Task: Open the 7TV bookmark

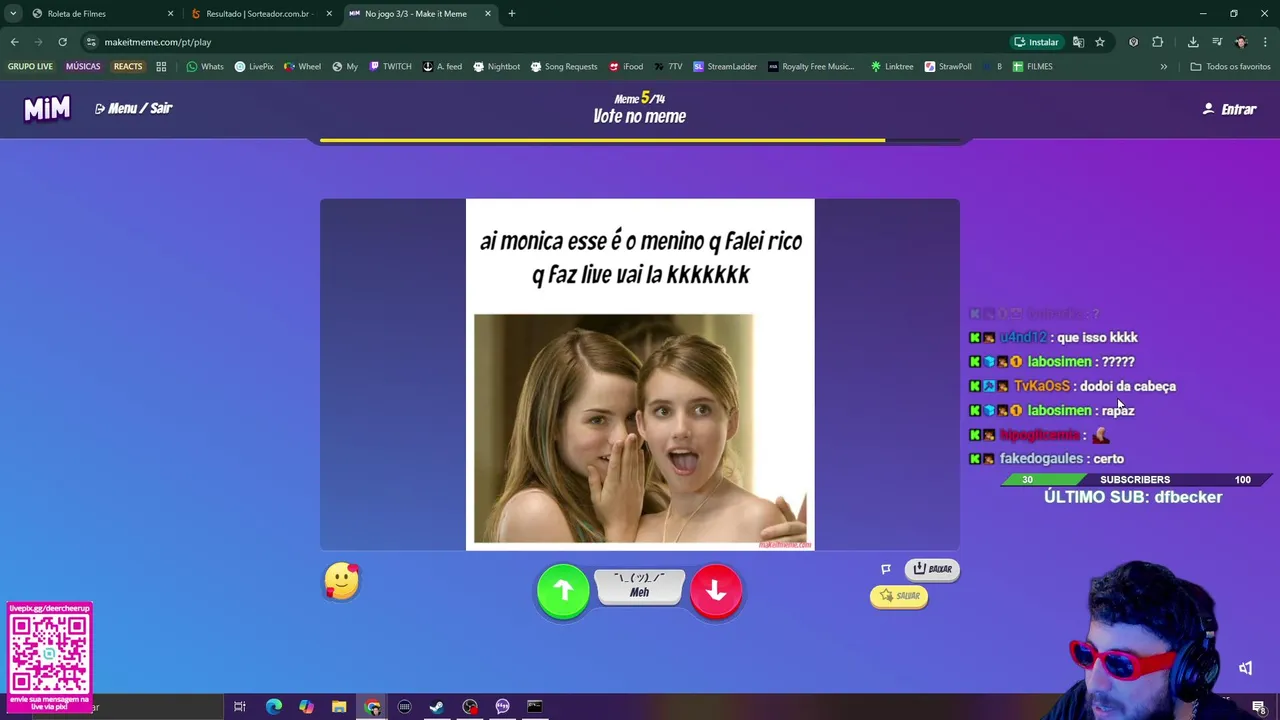Action: pos(668,67)
